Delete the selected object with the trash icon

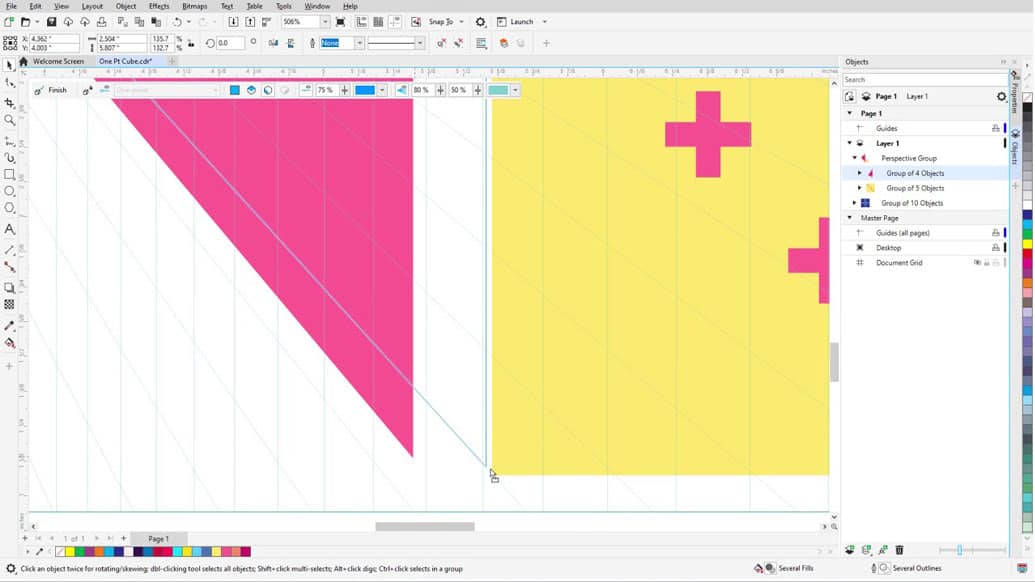tap(899, 550)
